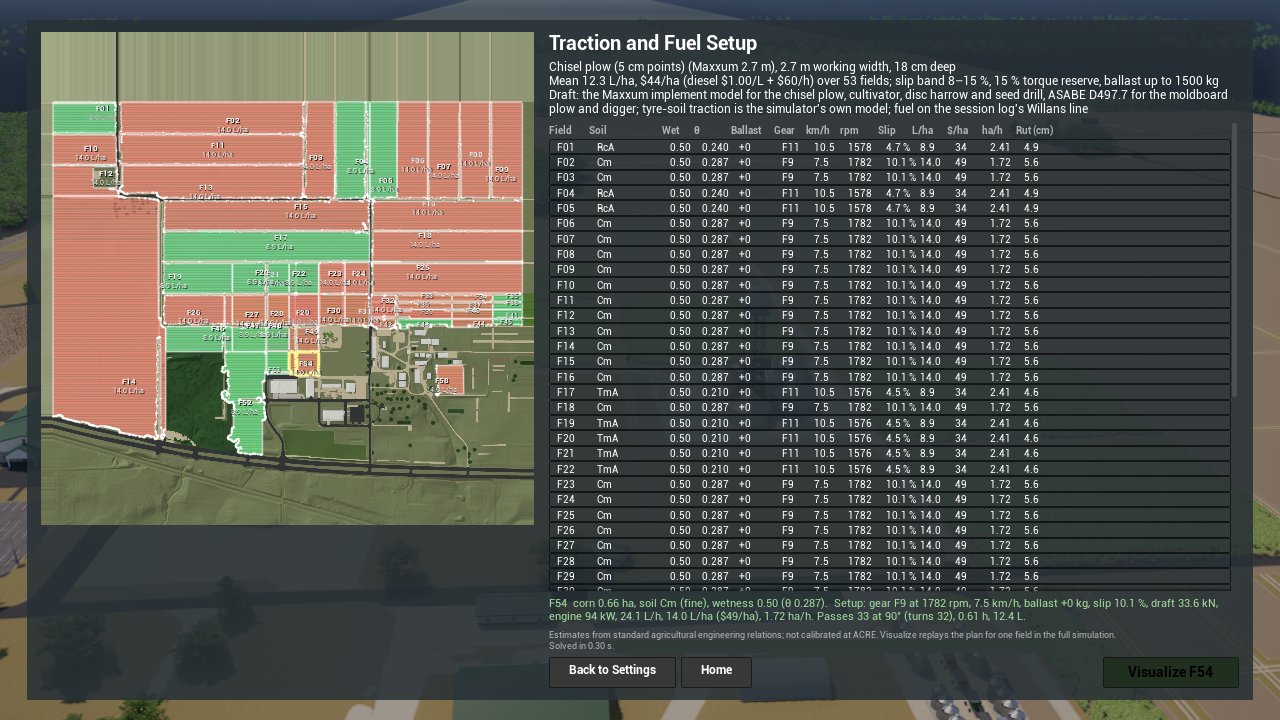Click the Ballast column header

click(x=746, y=130)
